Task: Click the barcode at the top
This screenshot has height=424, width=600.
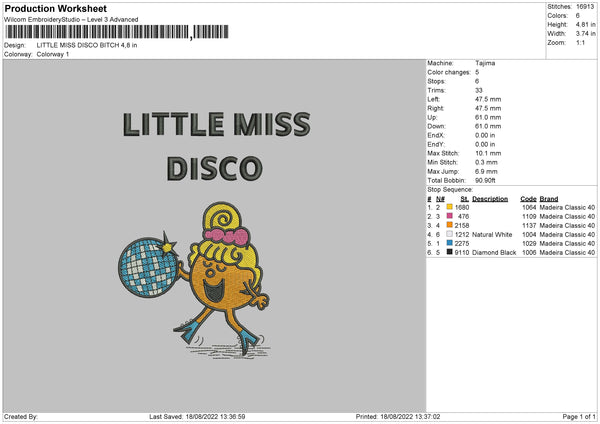Action: [x=117, y=32]
